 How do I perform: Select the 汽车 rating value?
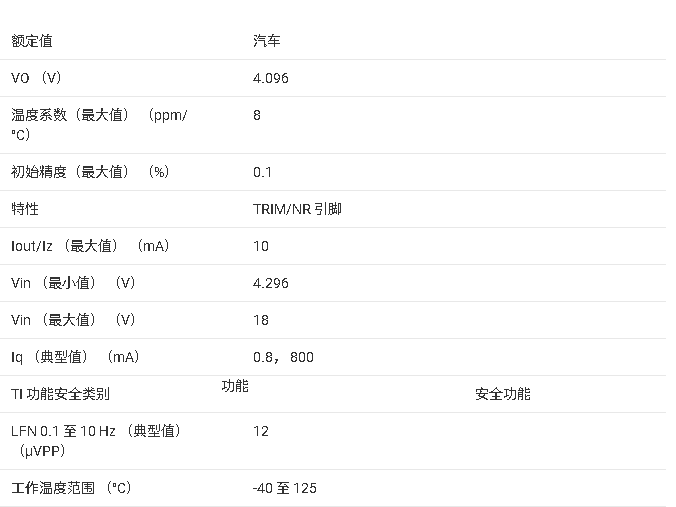pos(267,41)
